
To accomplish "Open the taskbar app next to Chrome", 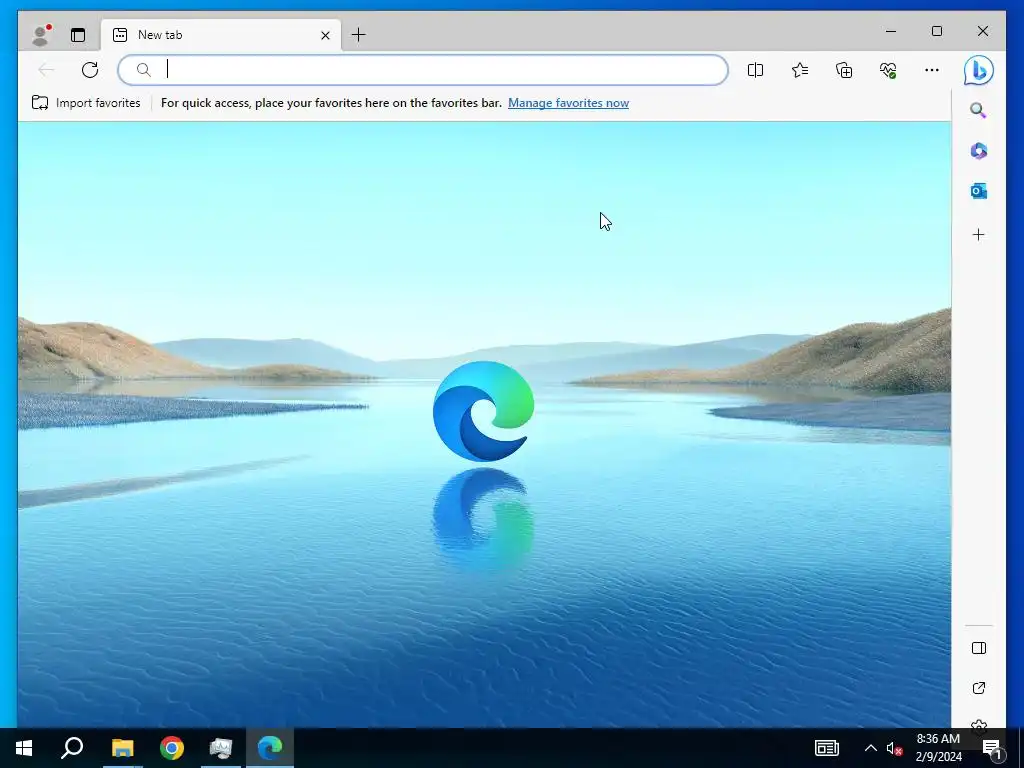I will point(221,748).
